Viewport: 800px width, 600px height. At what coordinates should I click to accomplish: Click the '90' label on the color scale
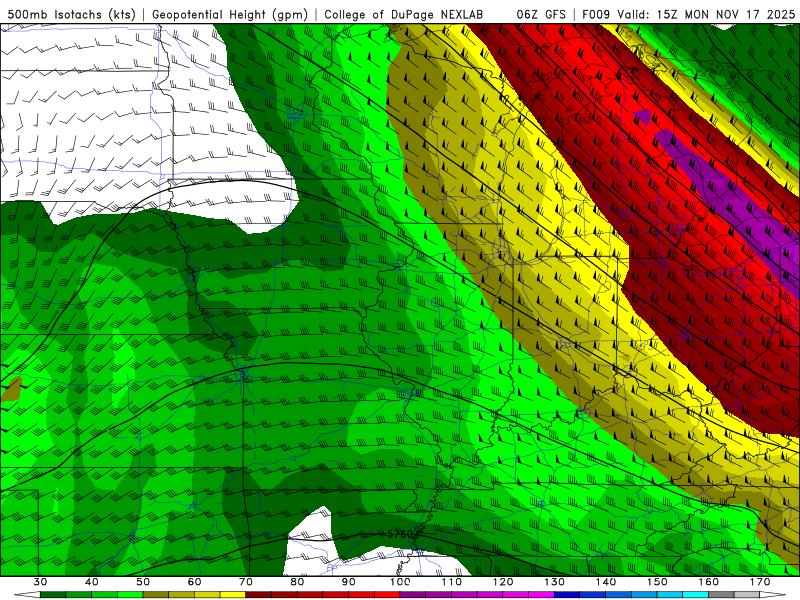(349, 582)
